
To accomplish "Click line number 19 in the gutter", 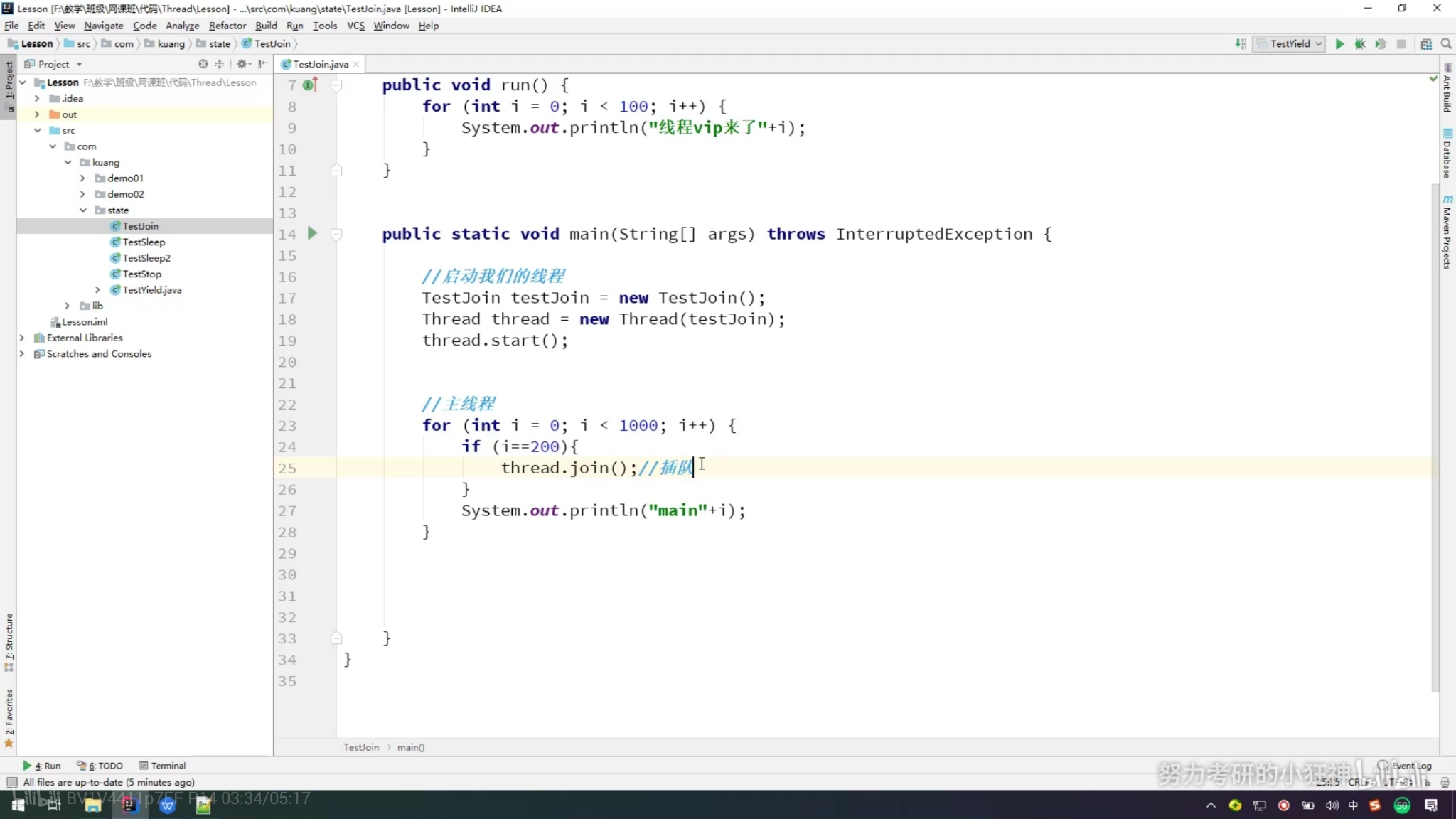I will pos(287,341).
